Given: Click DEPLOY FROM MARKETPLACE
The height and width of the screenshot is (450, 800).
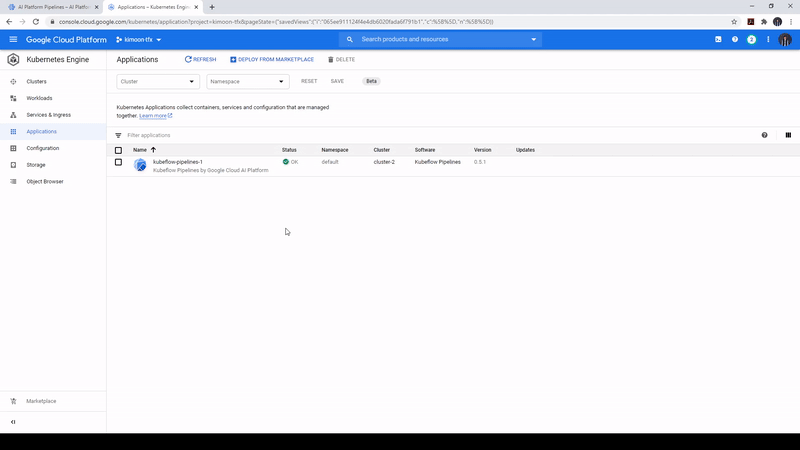Looking at the screenshot, I should (x=272, y=60).
